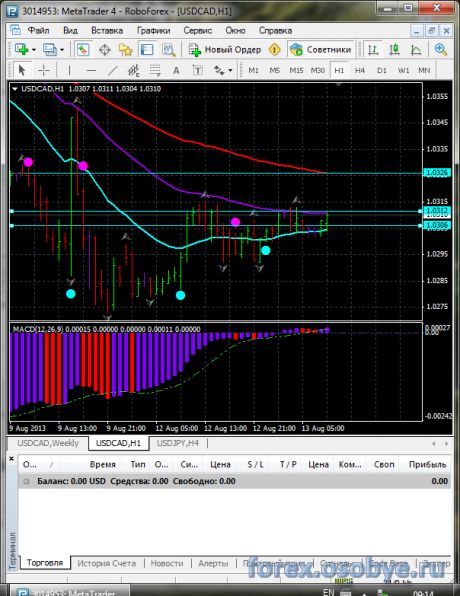Switch to candlestick chart mode
The height and width of the screenshot is (596, 460).
394,49
